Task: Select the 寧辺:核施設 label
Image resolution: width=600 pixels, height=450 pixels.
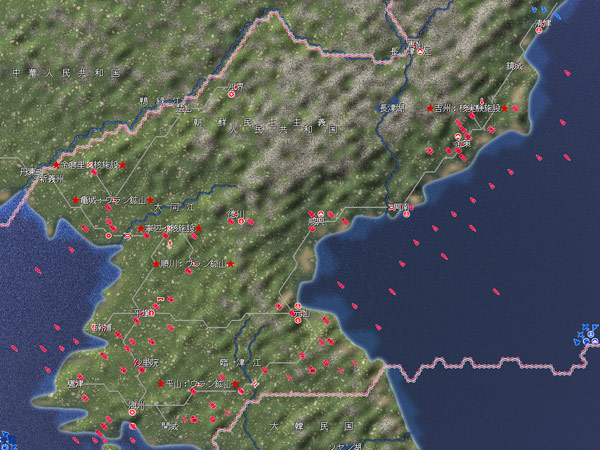Action: (170, 229)
